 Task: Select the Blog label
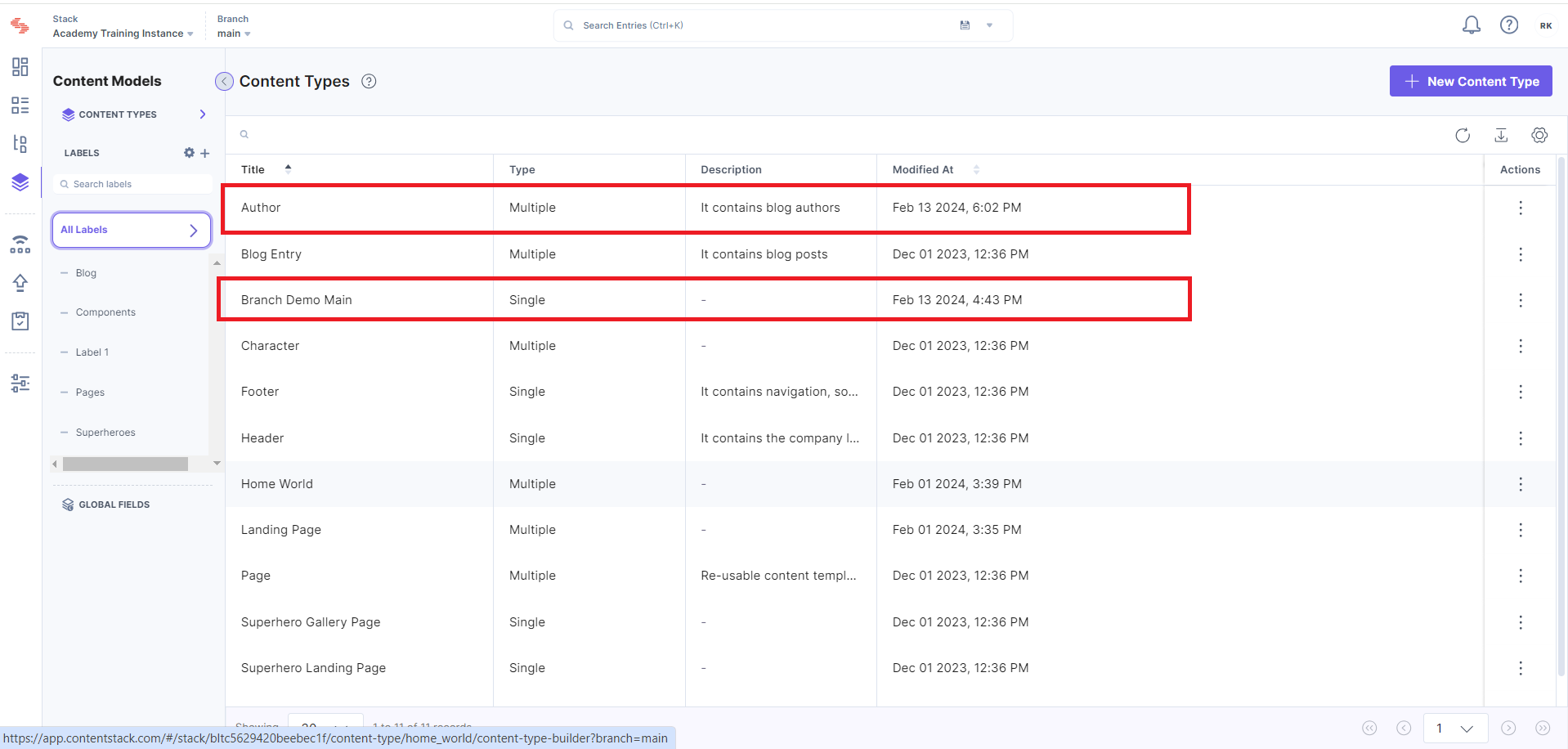click(86, 273)
